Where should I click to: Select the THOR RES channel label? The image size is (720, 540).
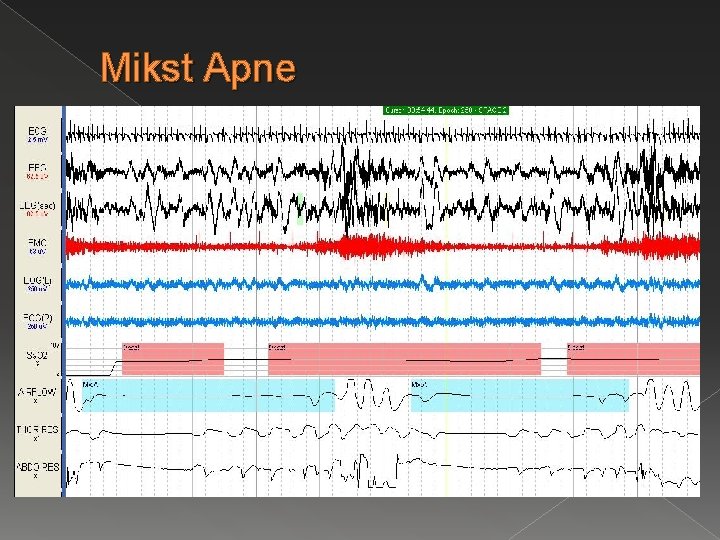tap(37, 430)
